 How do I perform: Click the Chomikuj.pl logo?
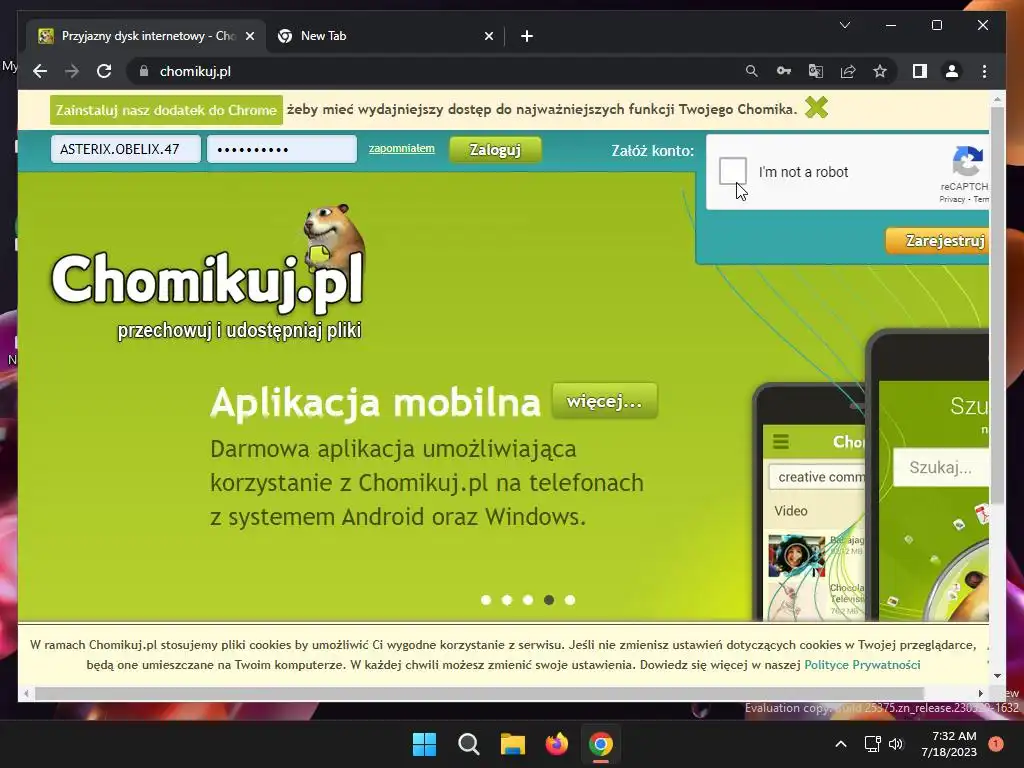click(208, 274)
